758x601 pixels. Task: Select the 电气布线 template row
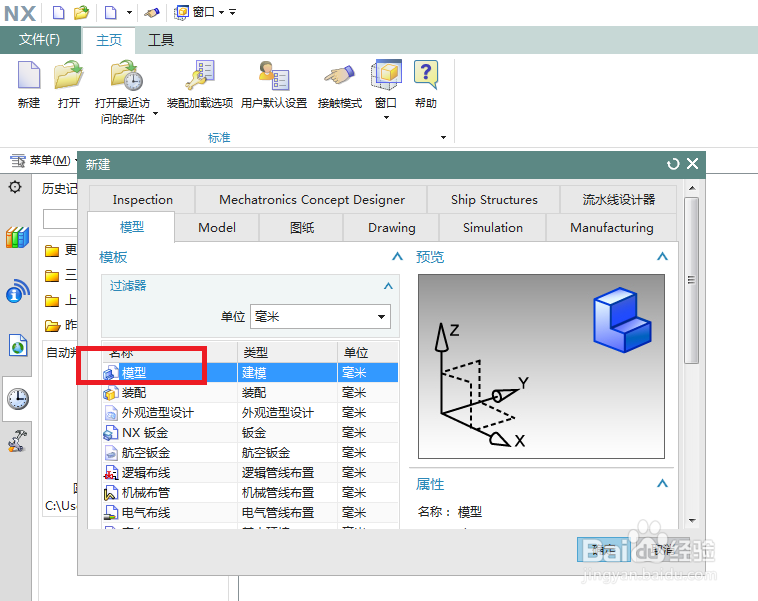[x=250, y=513]
